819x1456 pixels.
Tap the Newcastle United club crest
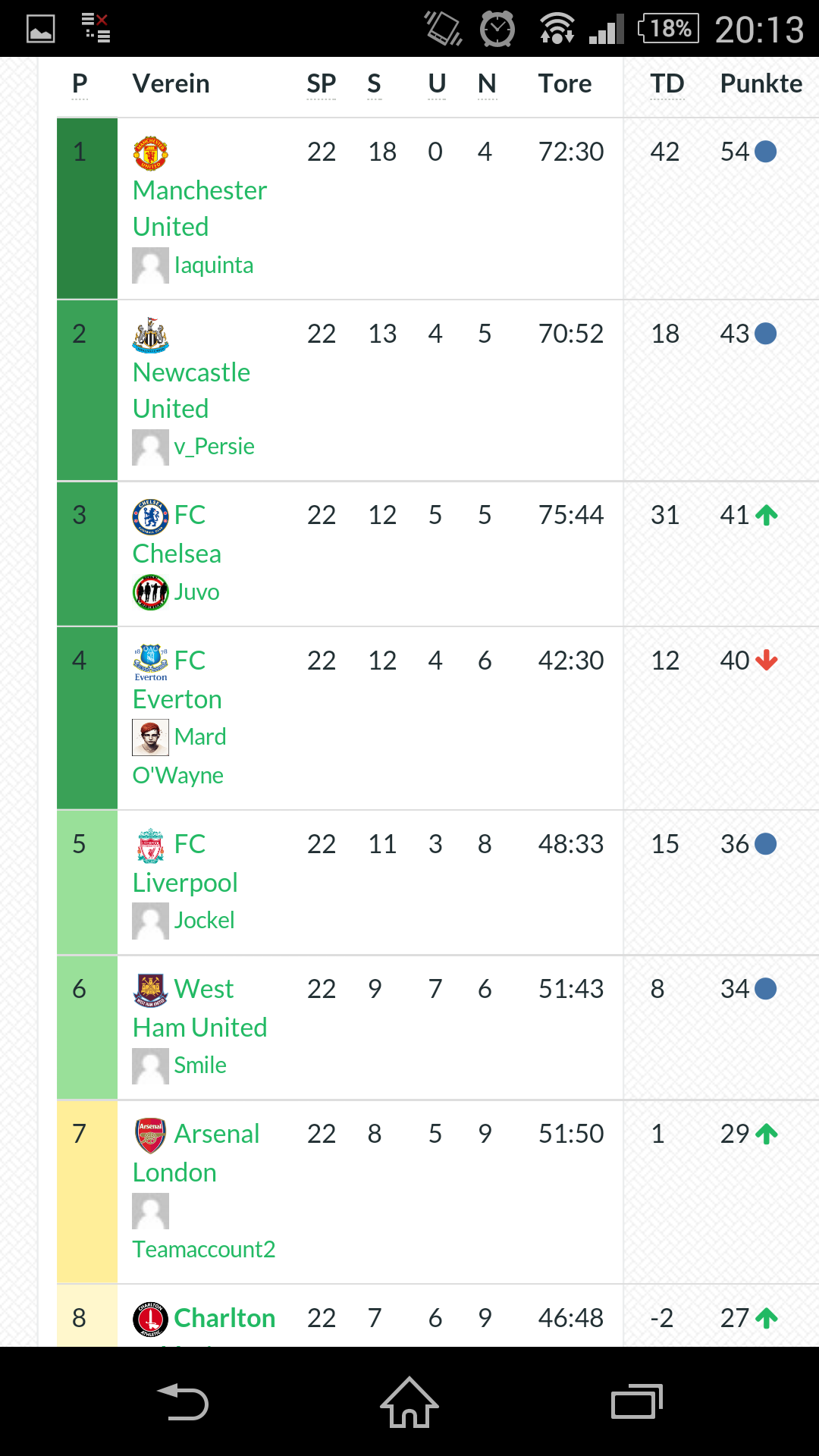(x=150, y=335)
